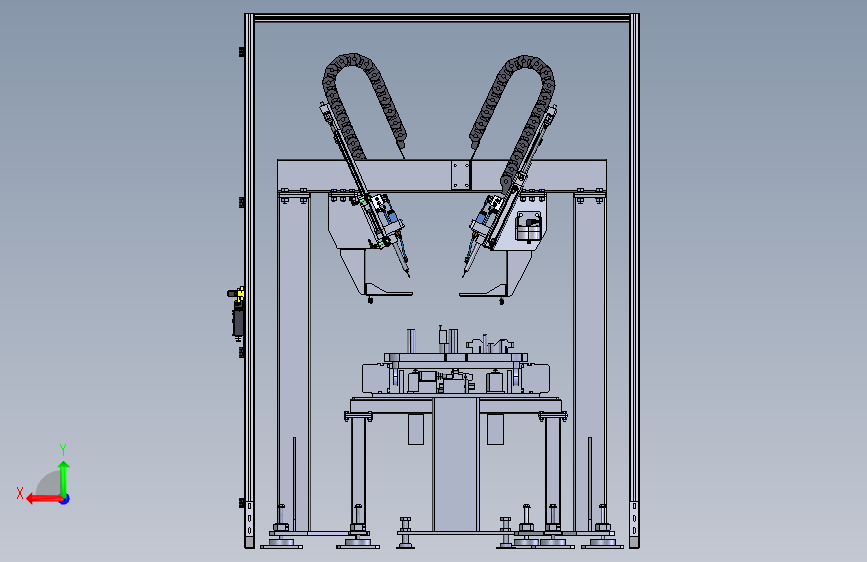Select the top horizontal frame profile
867x562 pixels.
tap(442, 18)
